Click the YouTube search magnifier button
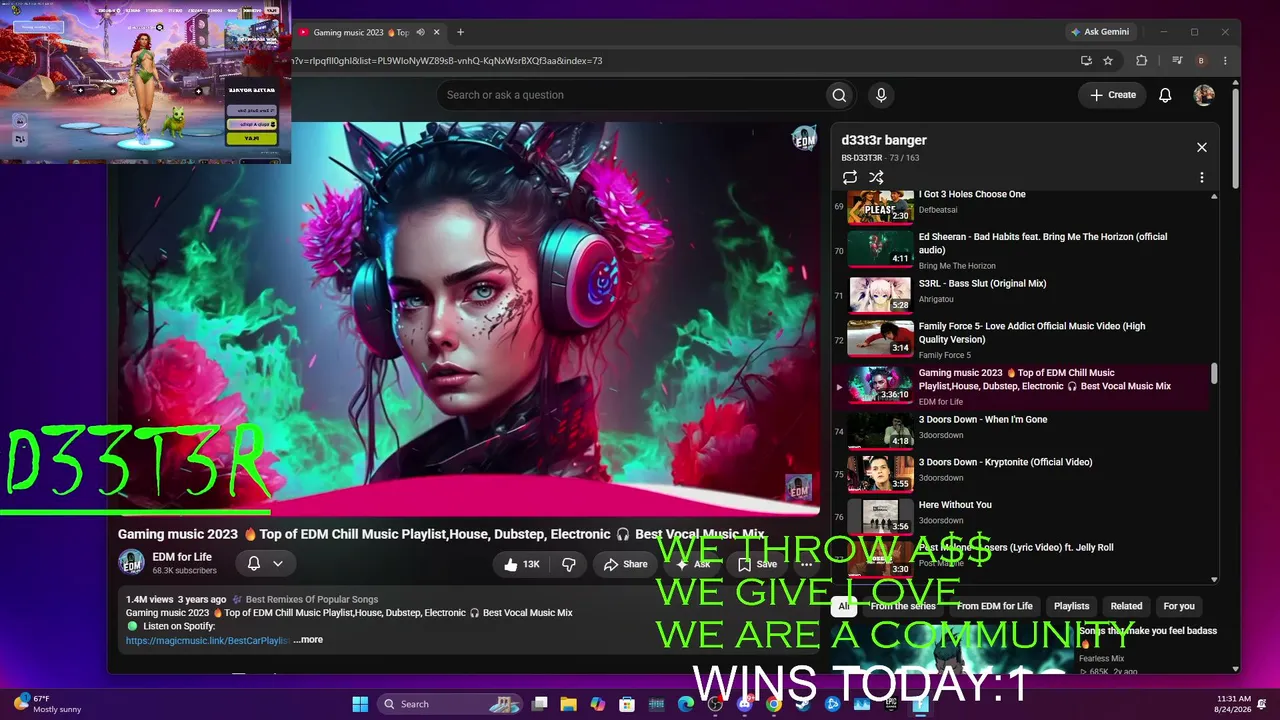The image size is (1280, 720). 839,95
